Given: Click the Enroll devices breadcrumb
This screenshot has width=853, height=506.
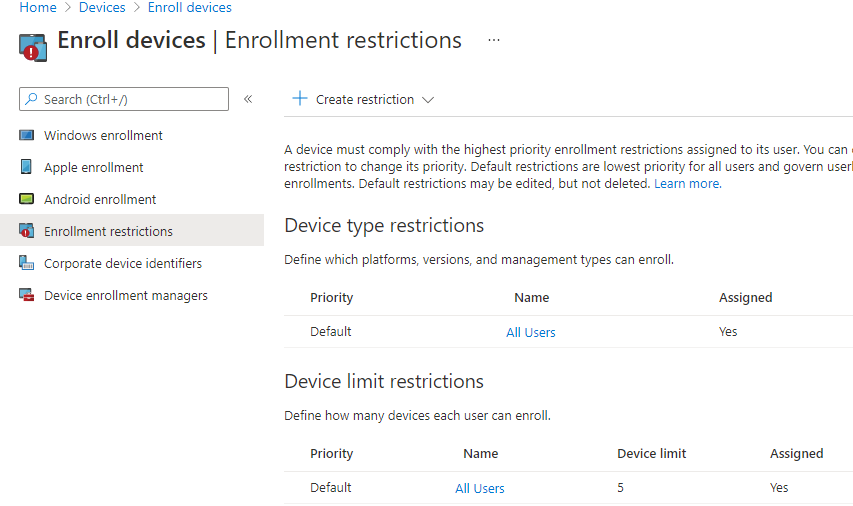Looking at the screenshot, I should pos(189,8).
